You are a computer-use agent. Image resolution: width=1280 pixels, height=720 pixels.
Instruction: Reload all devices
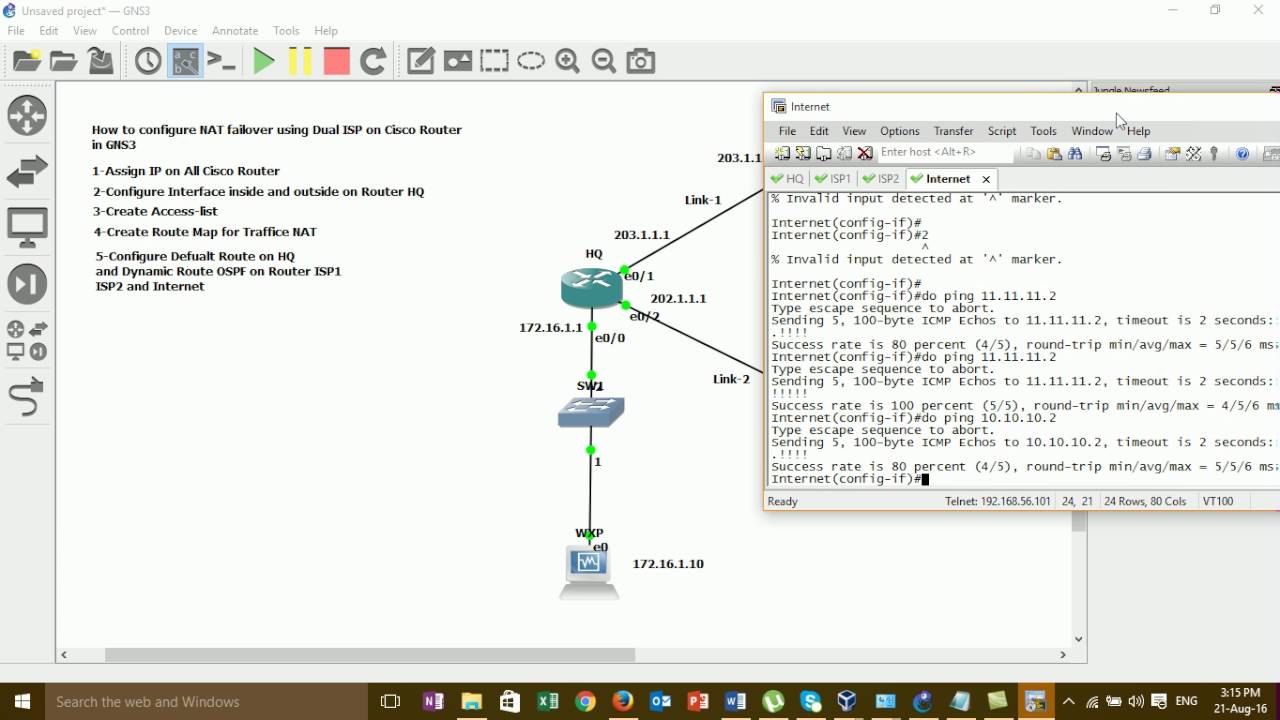pyautogui.click(x=373, y=61)
